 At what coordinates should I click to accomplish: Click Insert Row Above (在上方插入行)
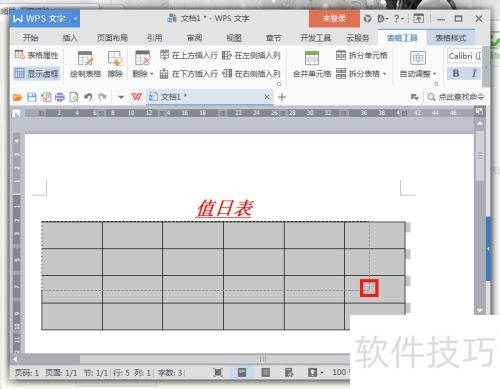[189, 55]
